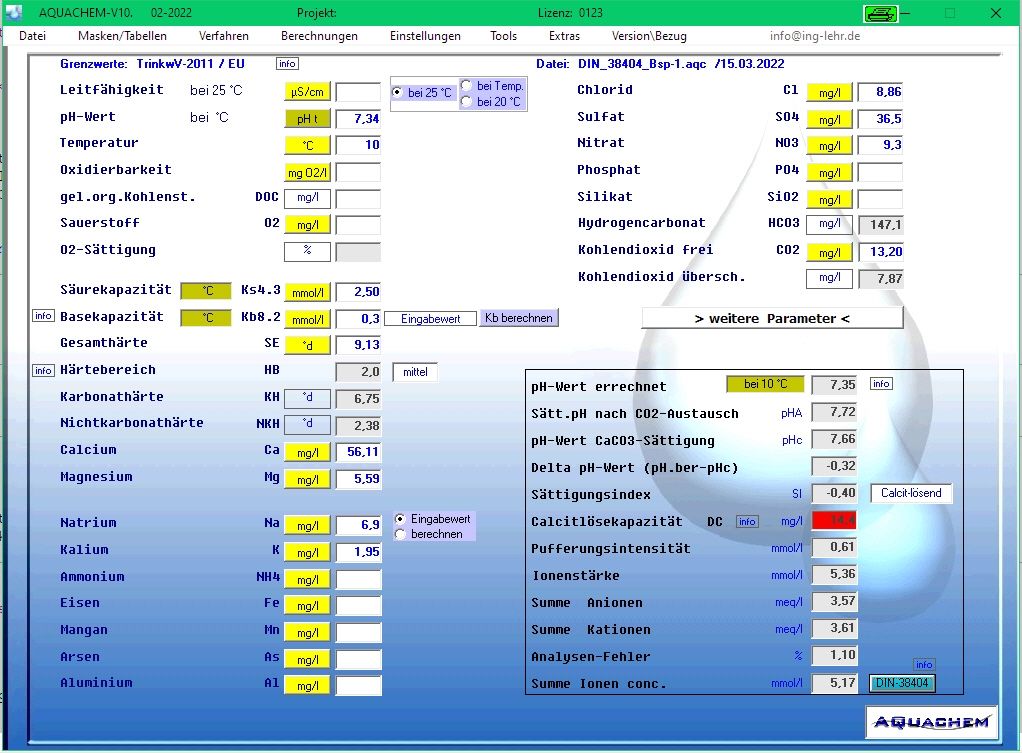The image size is (1022, 753).
Task: Click the Ks4.3 mmol/l unit button
Action: click(x=307, y=292)
